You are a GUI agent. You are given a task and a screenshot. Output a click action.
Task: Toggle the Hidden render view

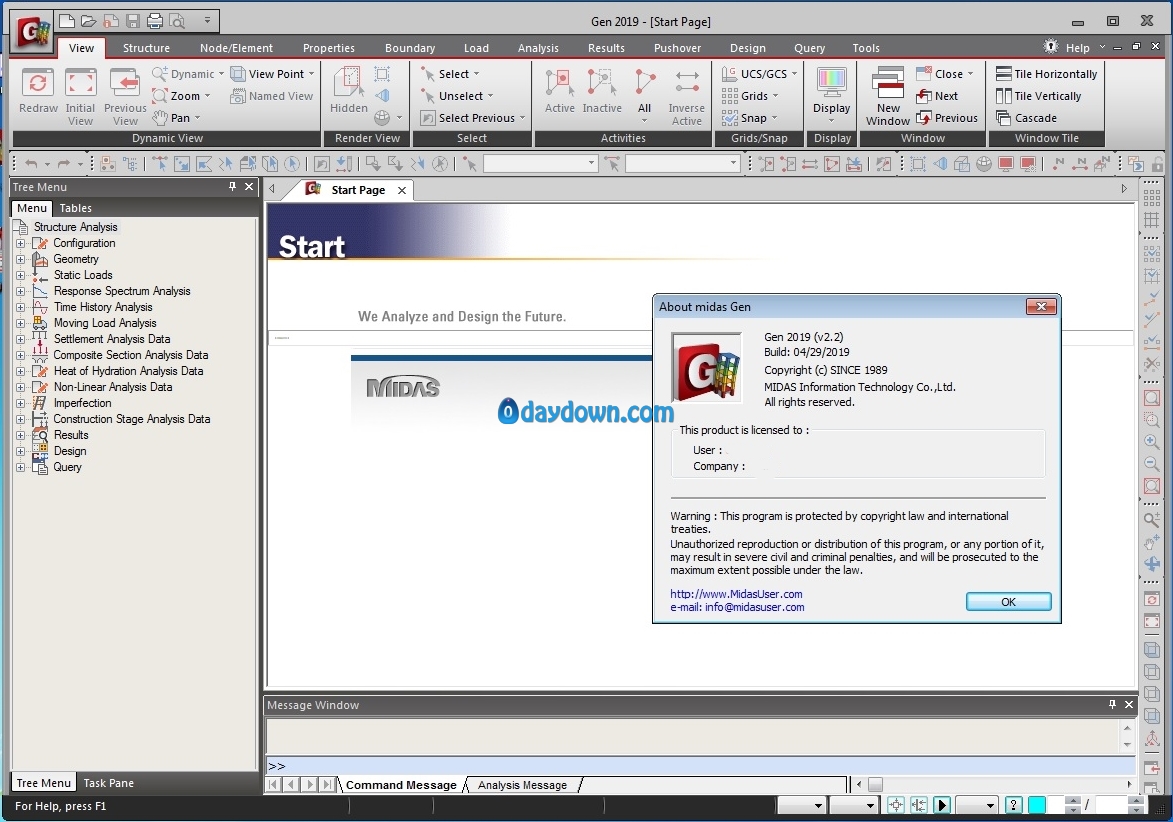pyautogui.click(x=349, y=91)
